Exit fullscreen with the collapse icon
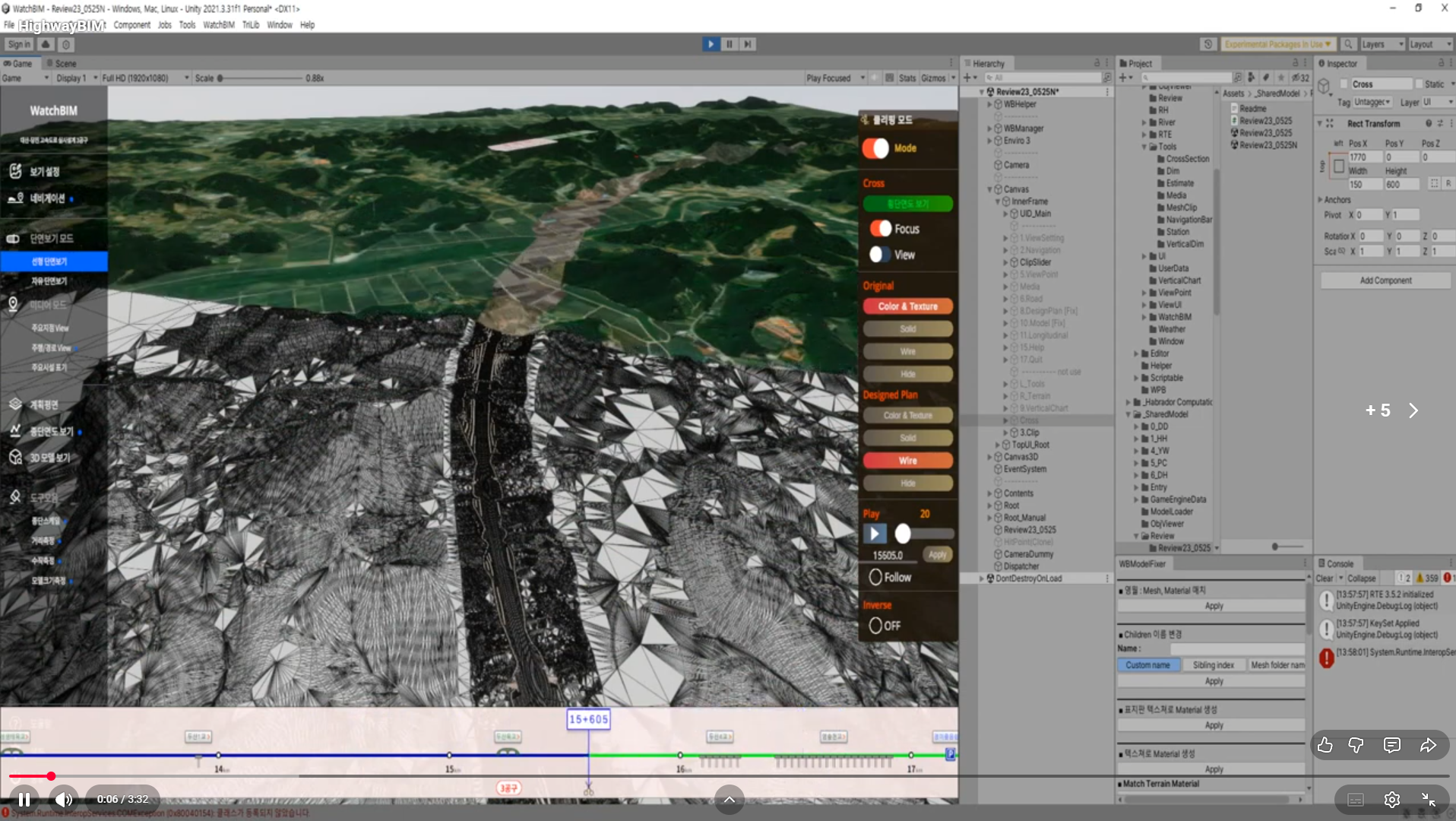The height and width of the screenshot is (821, 1456). click(x=1428, y=800)
